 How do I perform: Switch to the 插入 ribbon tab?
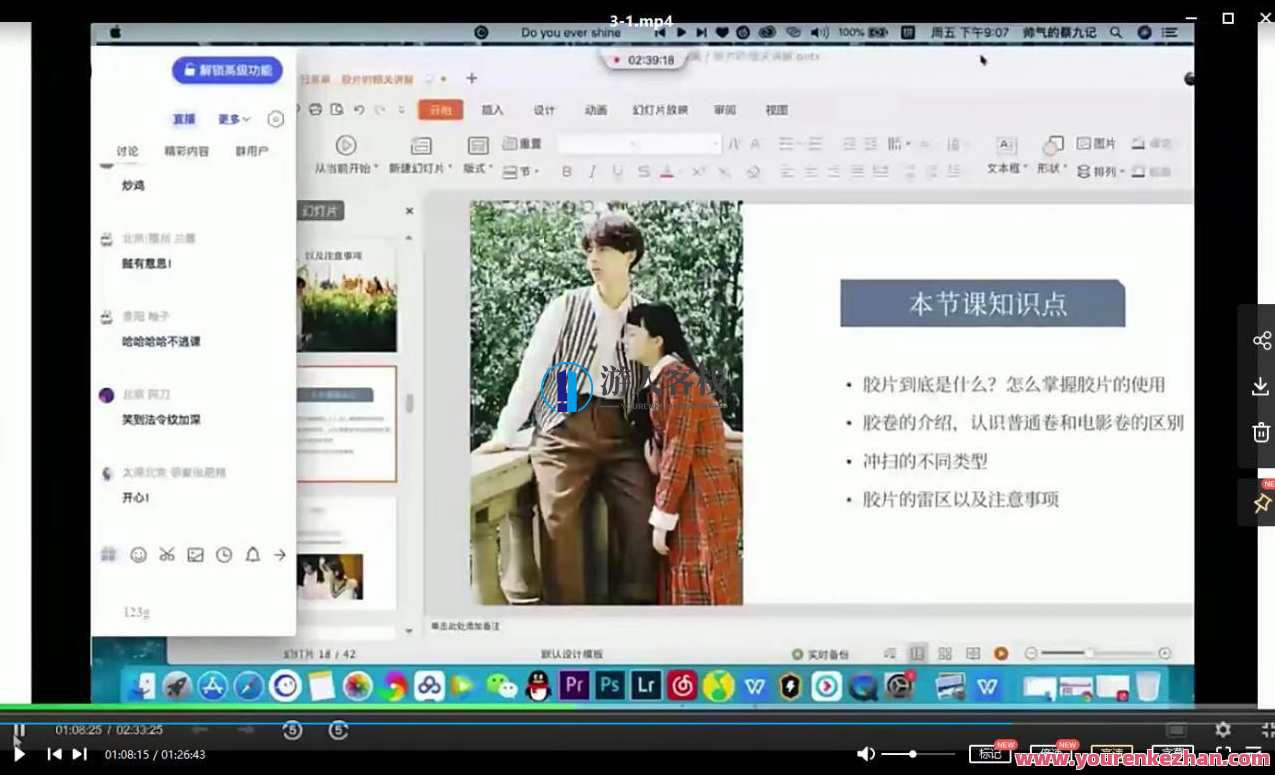pos(491,110)
